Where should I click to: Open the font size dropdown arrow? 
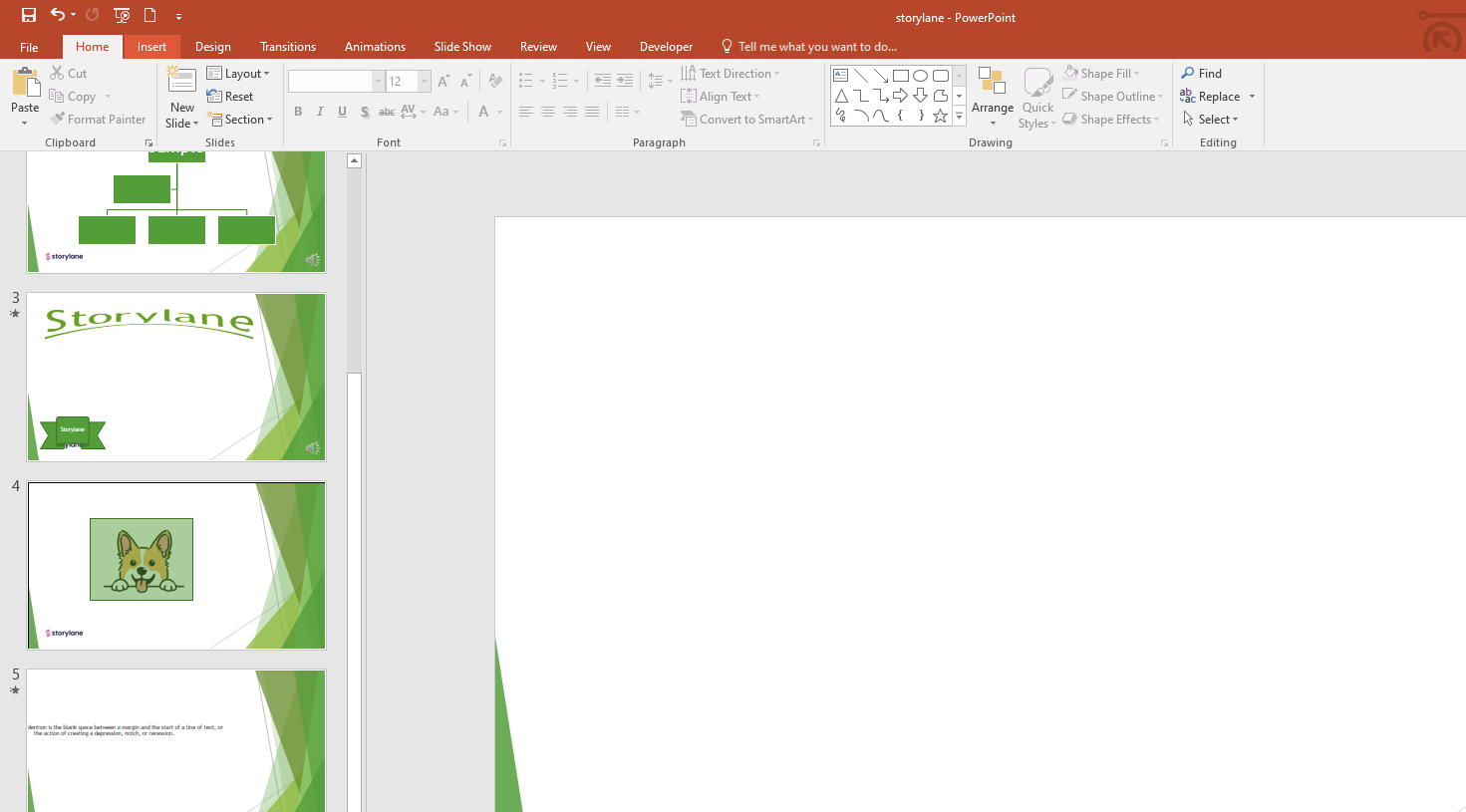[425, 82]
